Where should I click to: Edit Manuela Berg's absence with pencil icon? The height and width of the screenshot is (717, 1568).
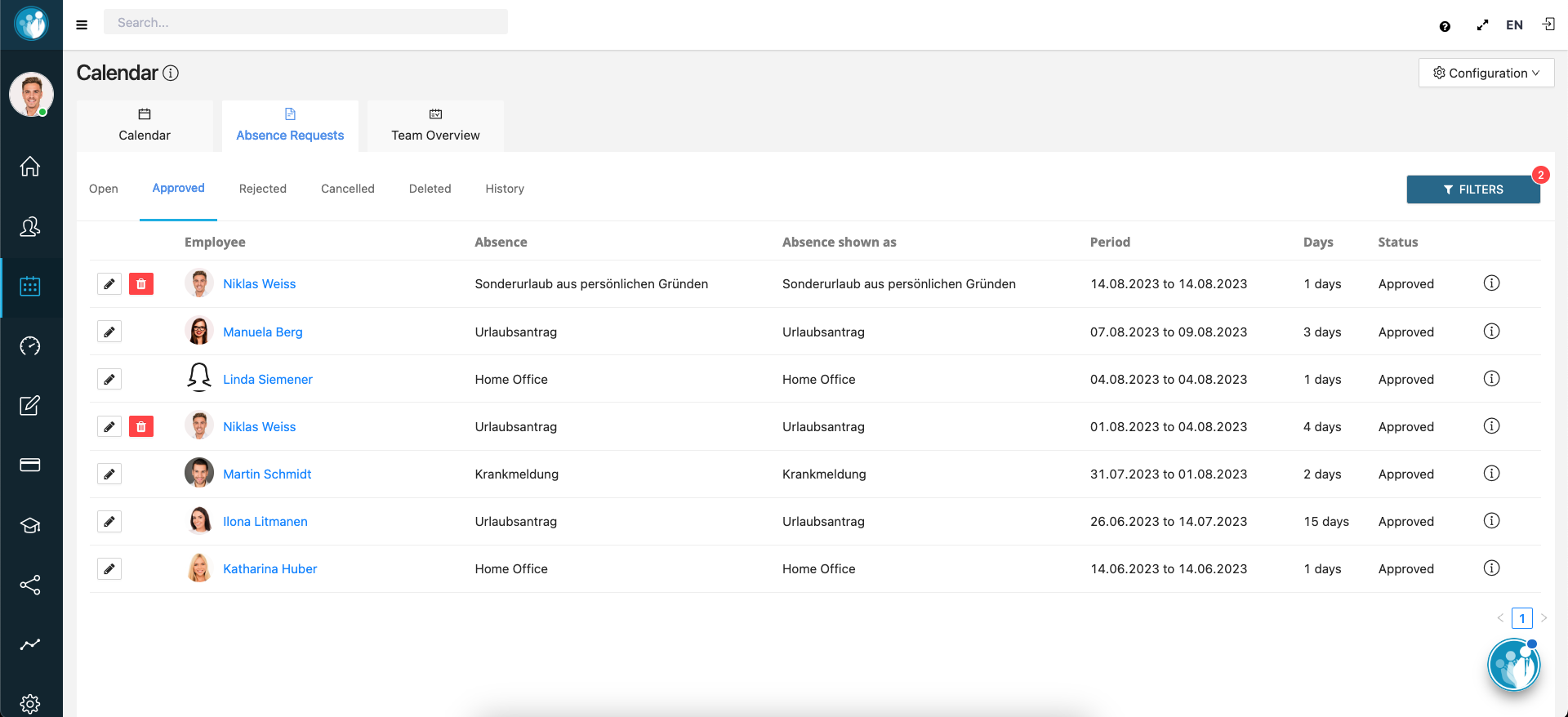coord(109,332)
